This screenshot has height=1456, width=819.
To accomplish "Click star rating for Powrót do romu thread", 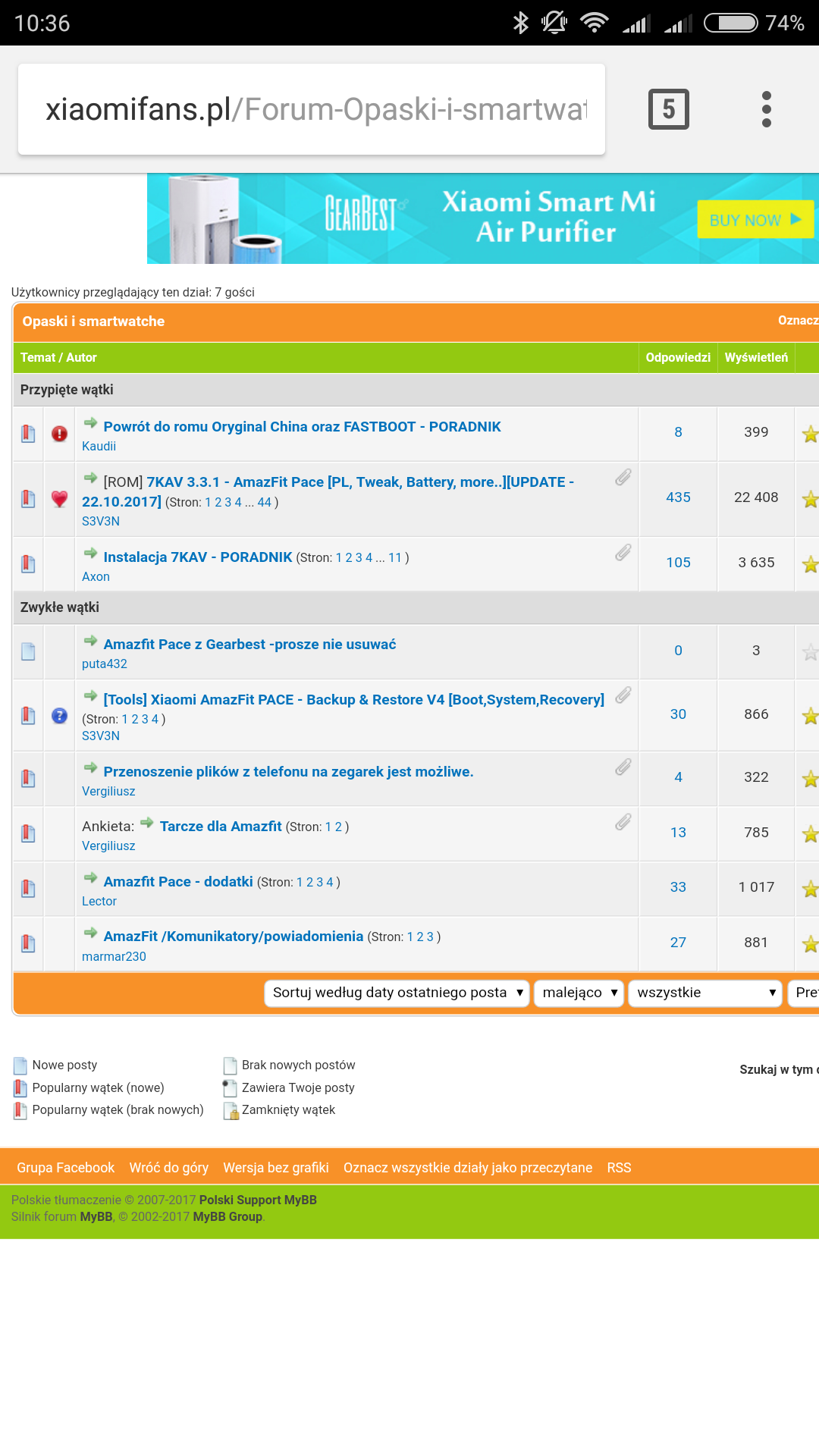I will 810,434.
